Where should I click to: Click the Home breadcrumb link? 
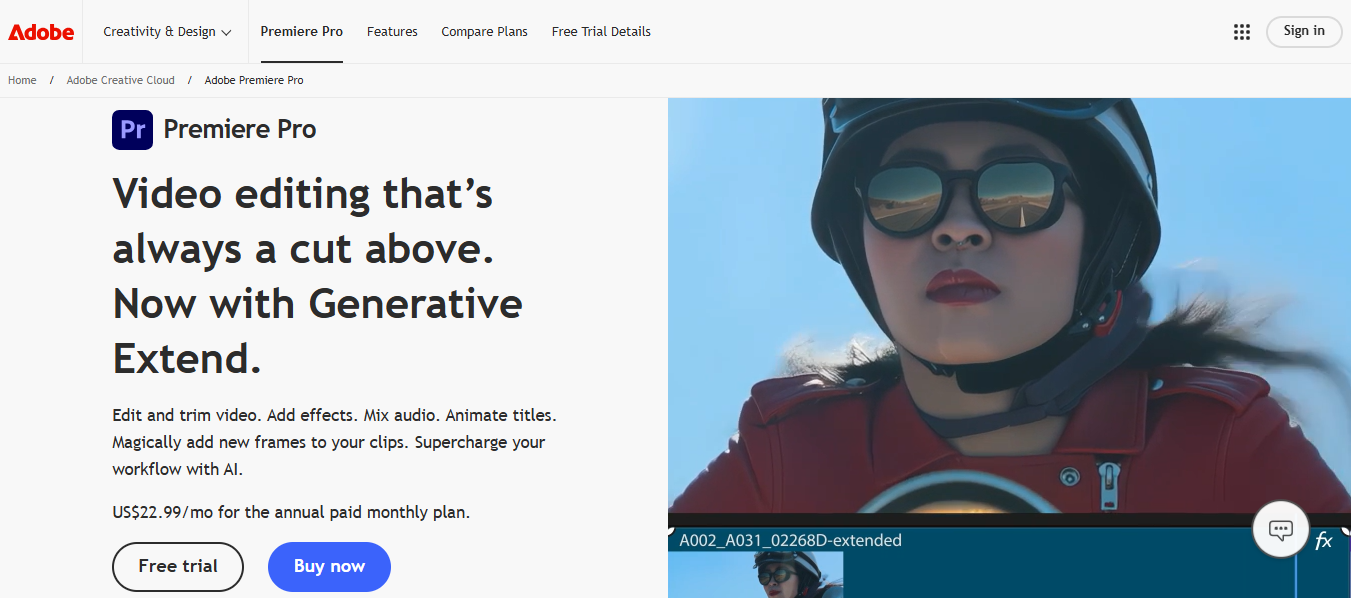click(x=22, y=80)
